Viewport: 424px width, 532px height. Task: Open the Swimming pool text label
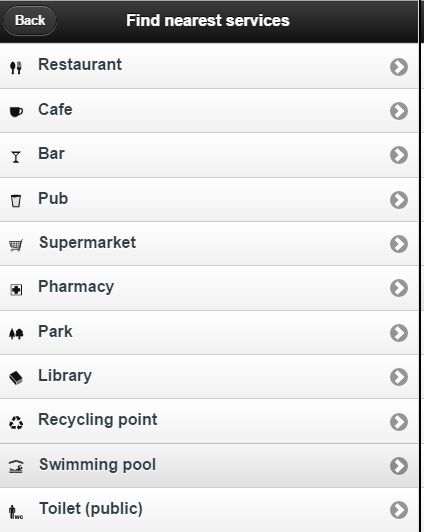pos(97,465)
